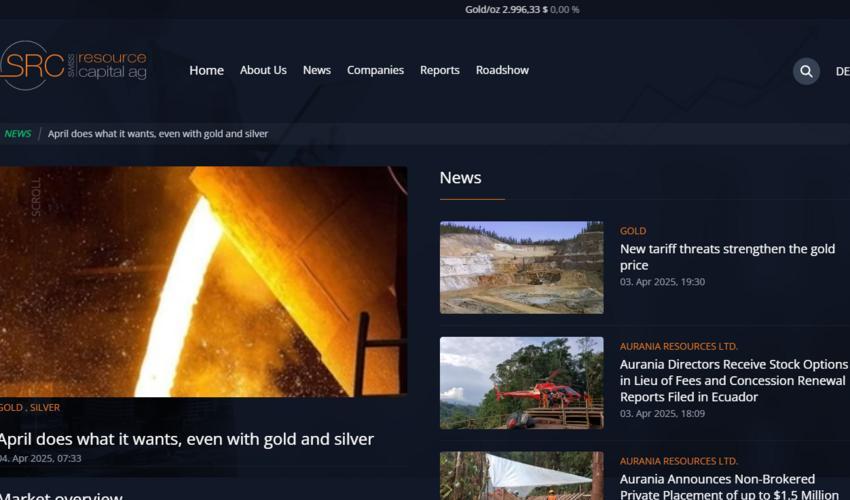850x500 pixels.
Task: Click the news ticker headline about April
Action: pyautogui.click(x=158, y=134)
